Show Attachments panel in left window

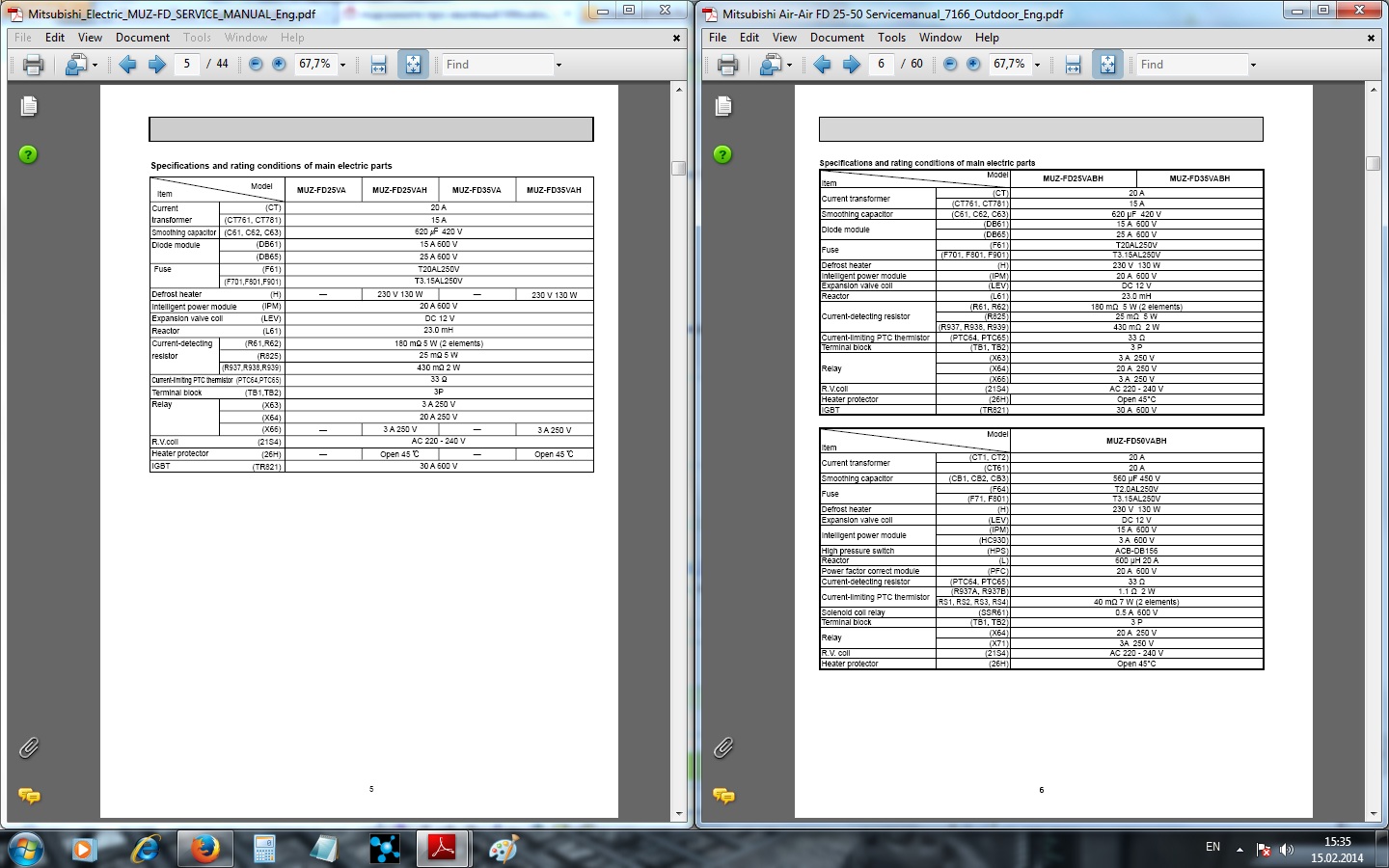29,747
